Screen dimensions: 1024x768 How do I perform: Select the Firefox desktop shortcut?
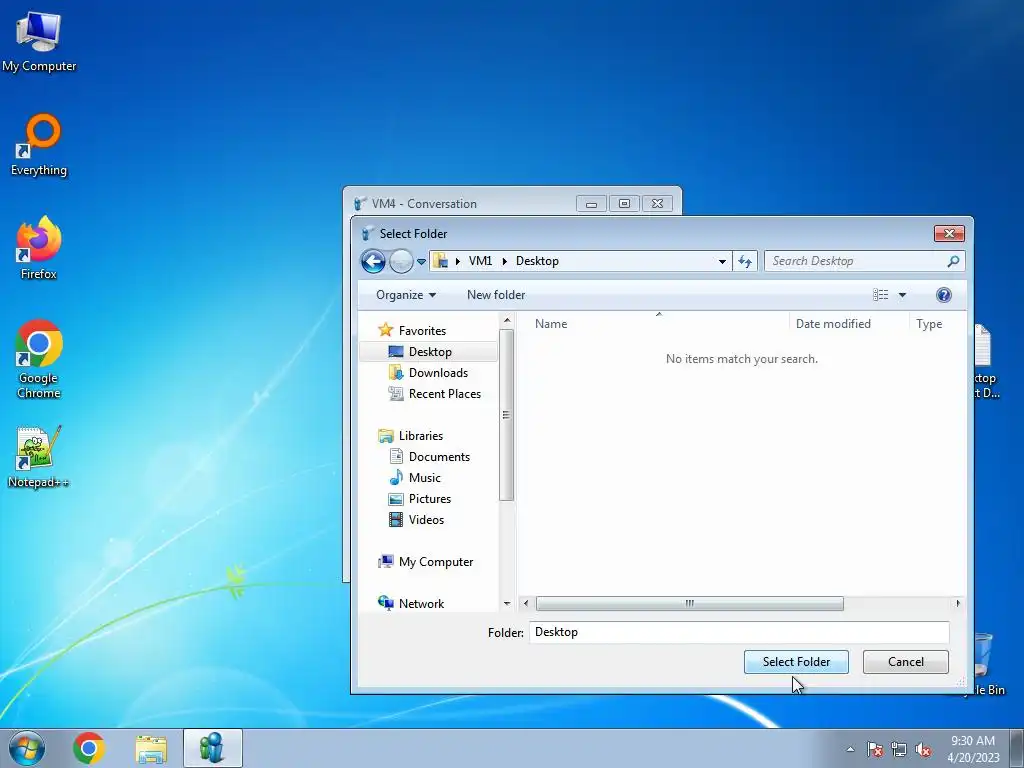[x=39, y=248]
